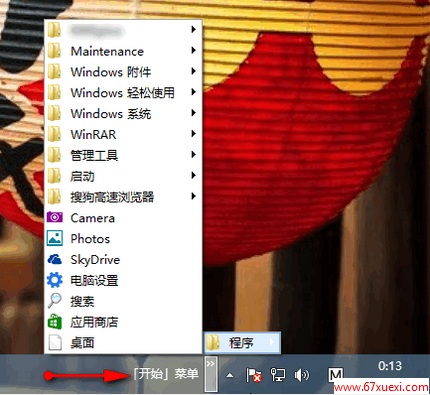Image resolution: width=430 pixels, height=395 pixels.
Task: Expand the Maintenance submenu arrow
Action: click(193, 51)
